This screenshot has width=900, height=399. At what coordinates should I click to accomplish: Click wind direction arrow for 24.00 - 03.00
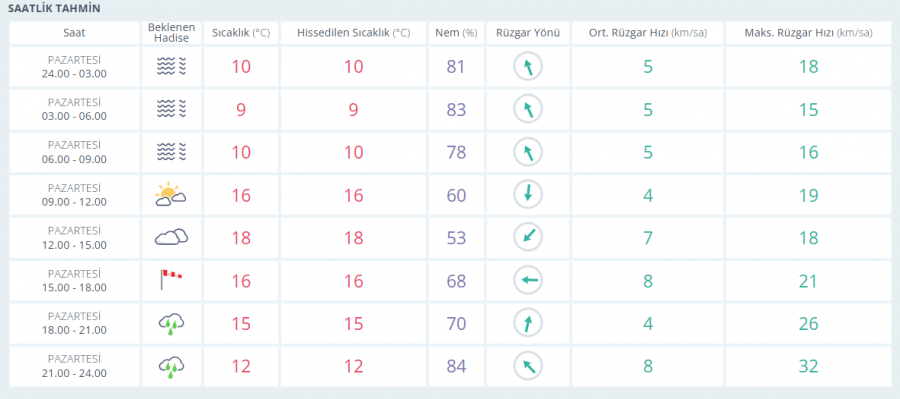pyautogui.click(x=527, y=67)
